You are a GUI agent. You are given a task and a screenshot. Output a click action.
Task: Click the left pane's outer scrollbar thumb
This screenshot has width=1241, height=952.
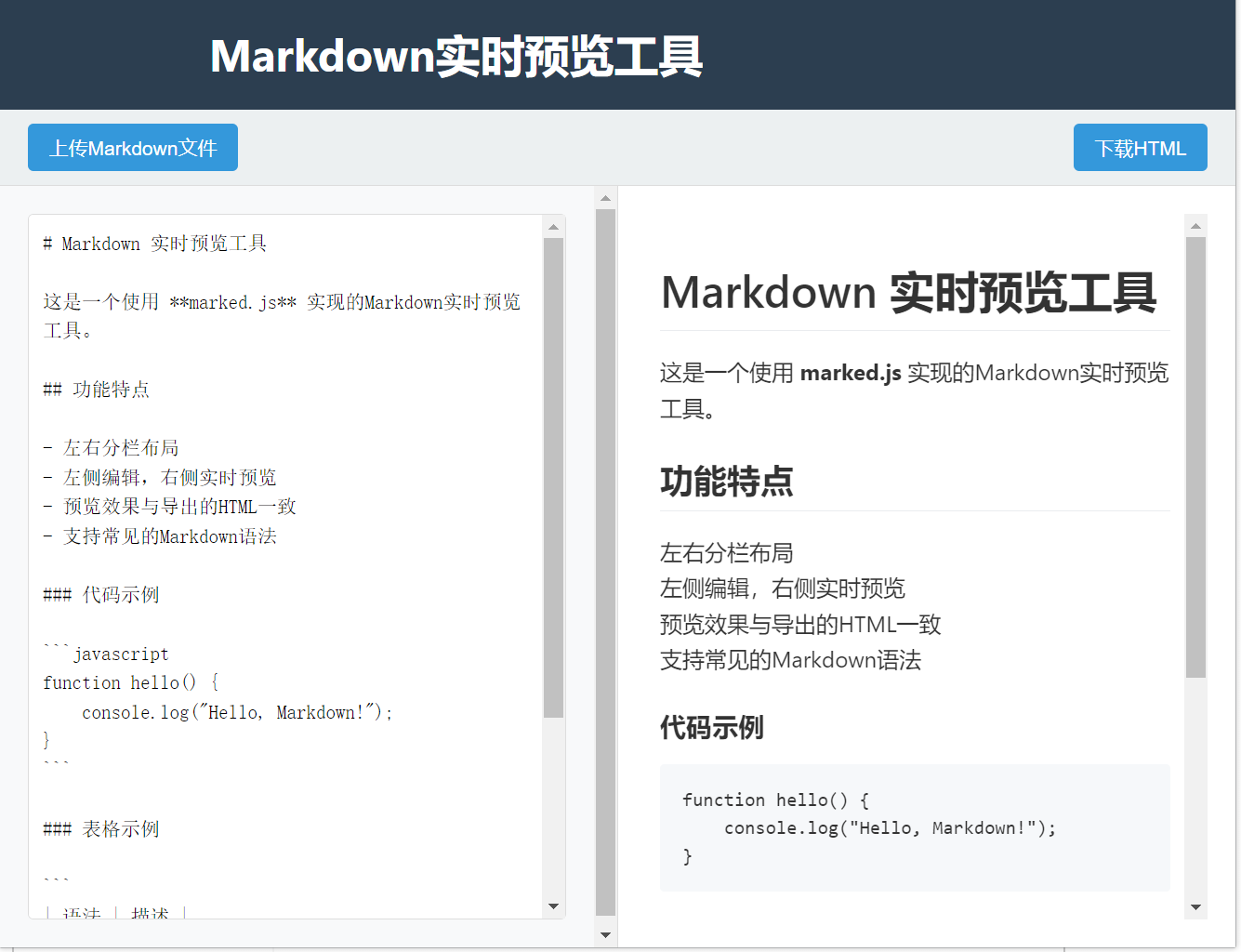point(605,558)
